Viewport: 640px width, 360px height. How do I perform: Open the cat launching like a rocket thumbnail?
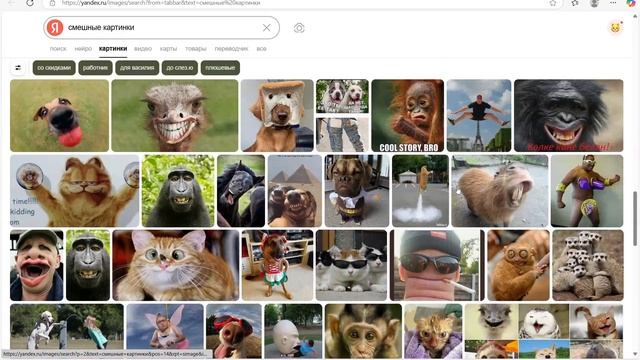(x=420, y=191)
